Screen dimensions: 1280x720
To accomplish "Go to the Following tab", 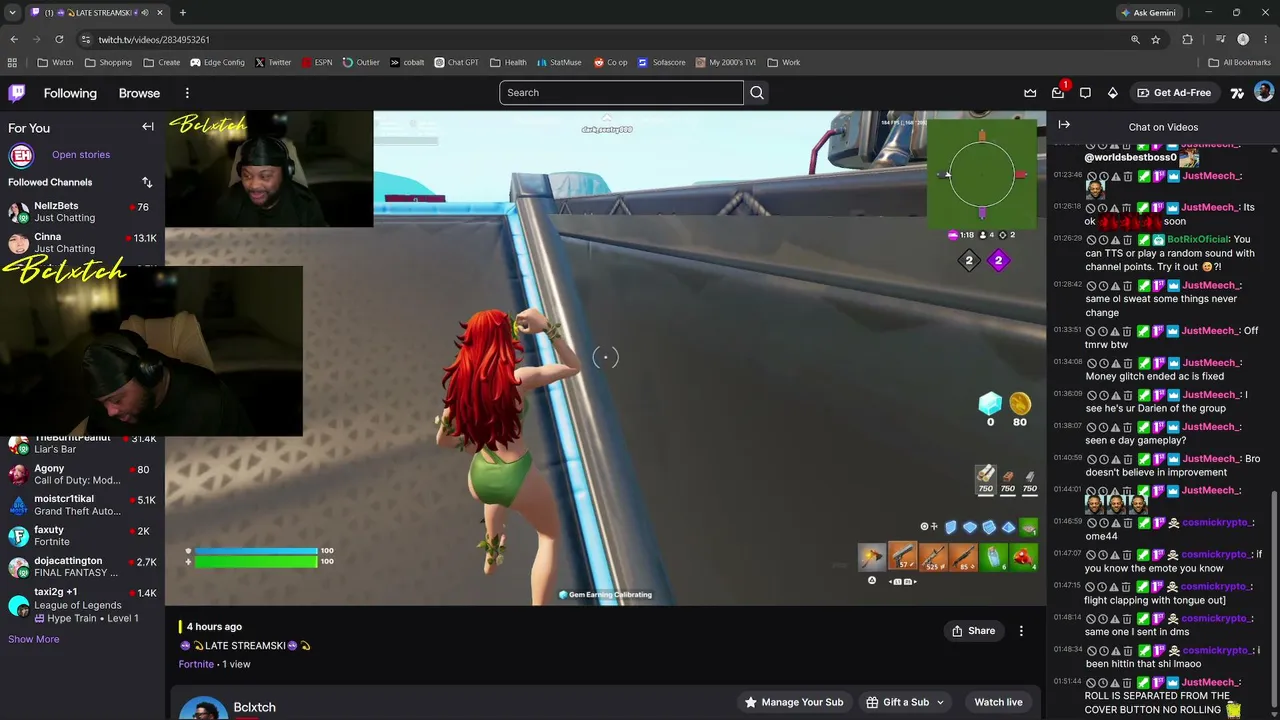I will pos(70,93).
